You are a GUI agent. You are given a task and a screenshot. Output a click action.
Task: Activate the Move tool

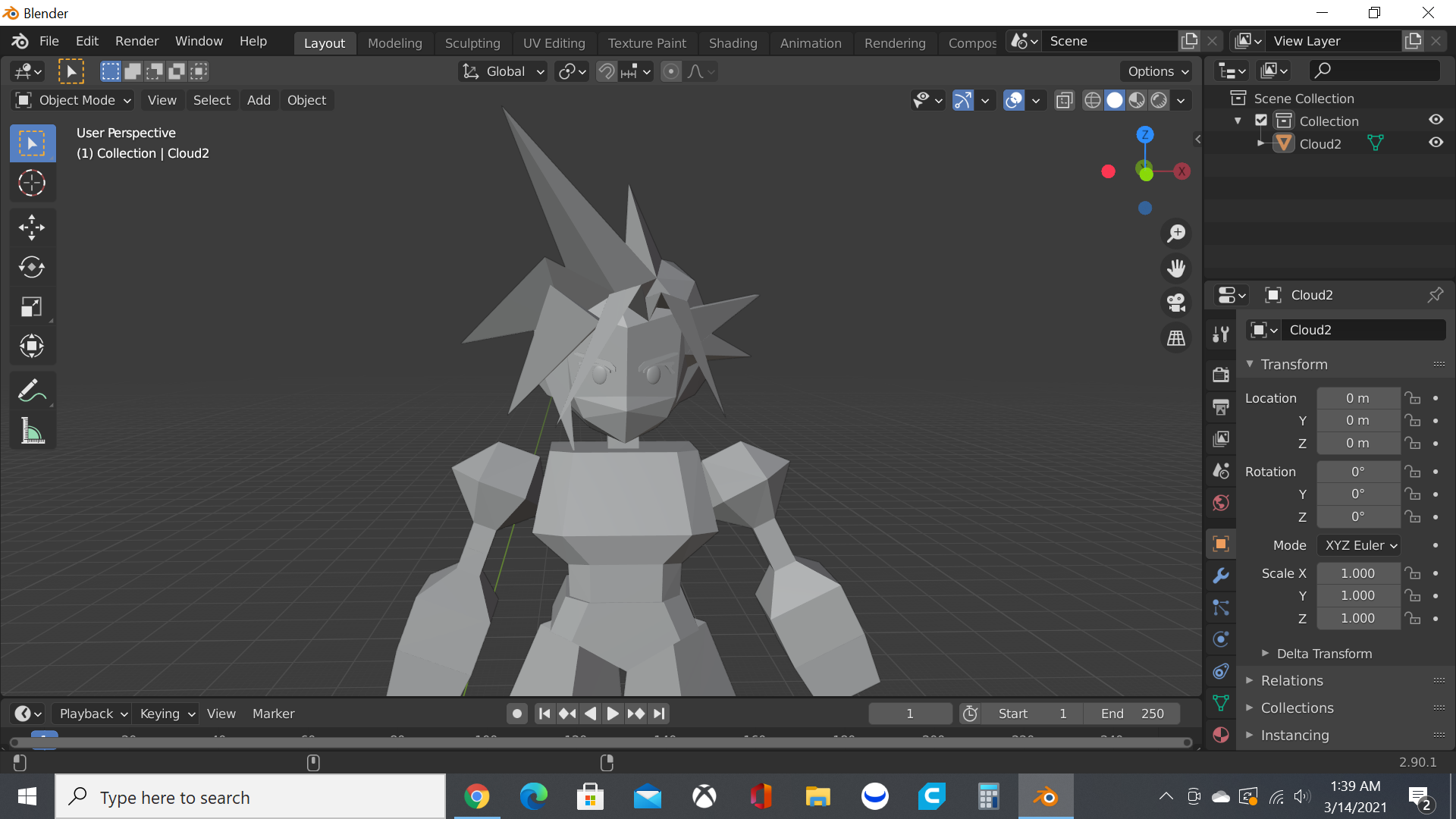coord(32,227)
